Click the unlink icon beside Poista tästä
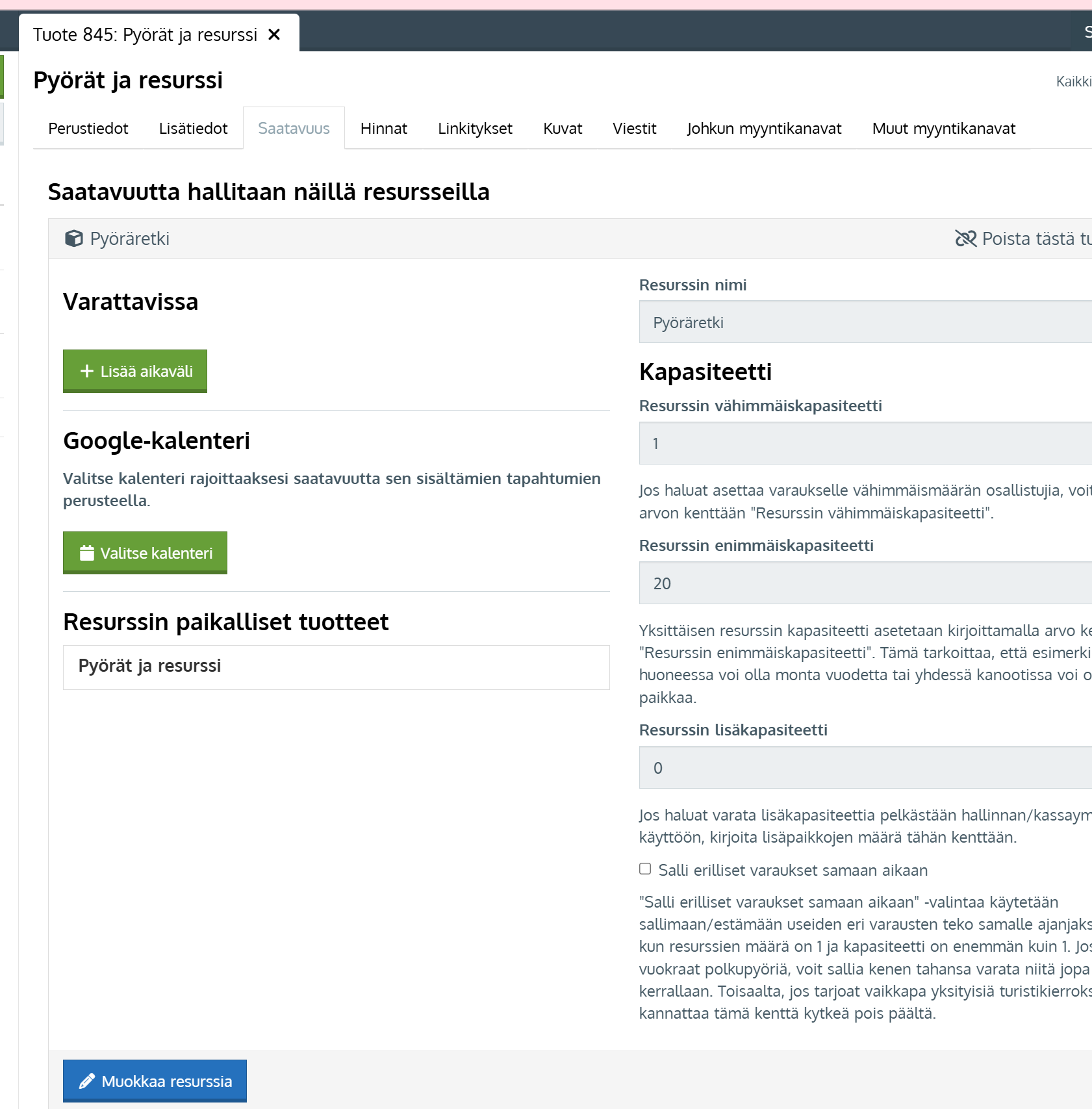Viewport: 1092px width, 1109px height. (966, 238)
